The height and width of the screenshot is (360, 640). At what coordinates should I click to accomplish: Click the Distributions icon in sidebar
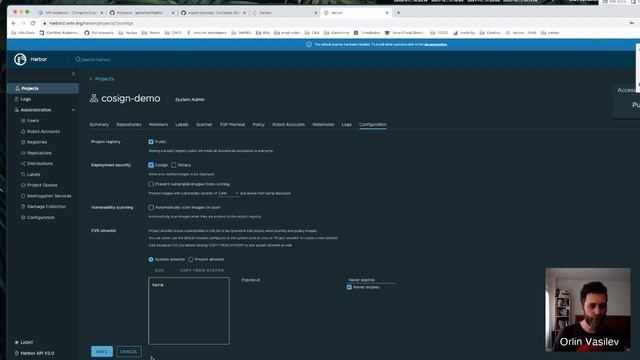coord(23,164)
